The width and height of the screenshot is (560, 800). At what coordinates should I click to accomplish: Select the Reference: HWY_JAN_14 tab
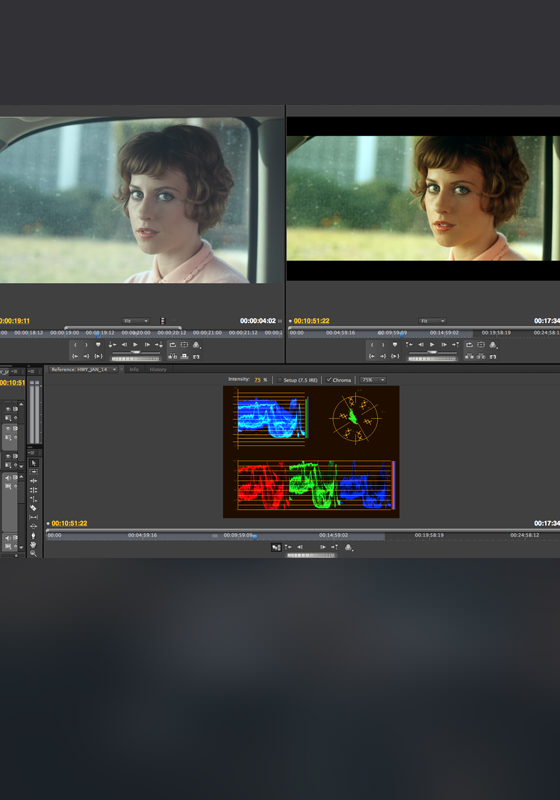tap(79, 369)
